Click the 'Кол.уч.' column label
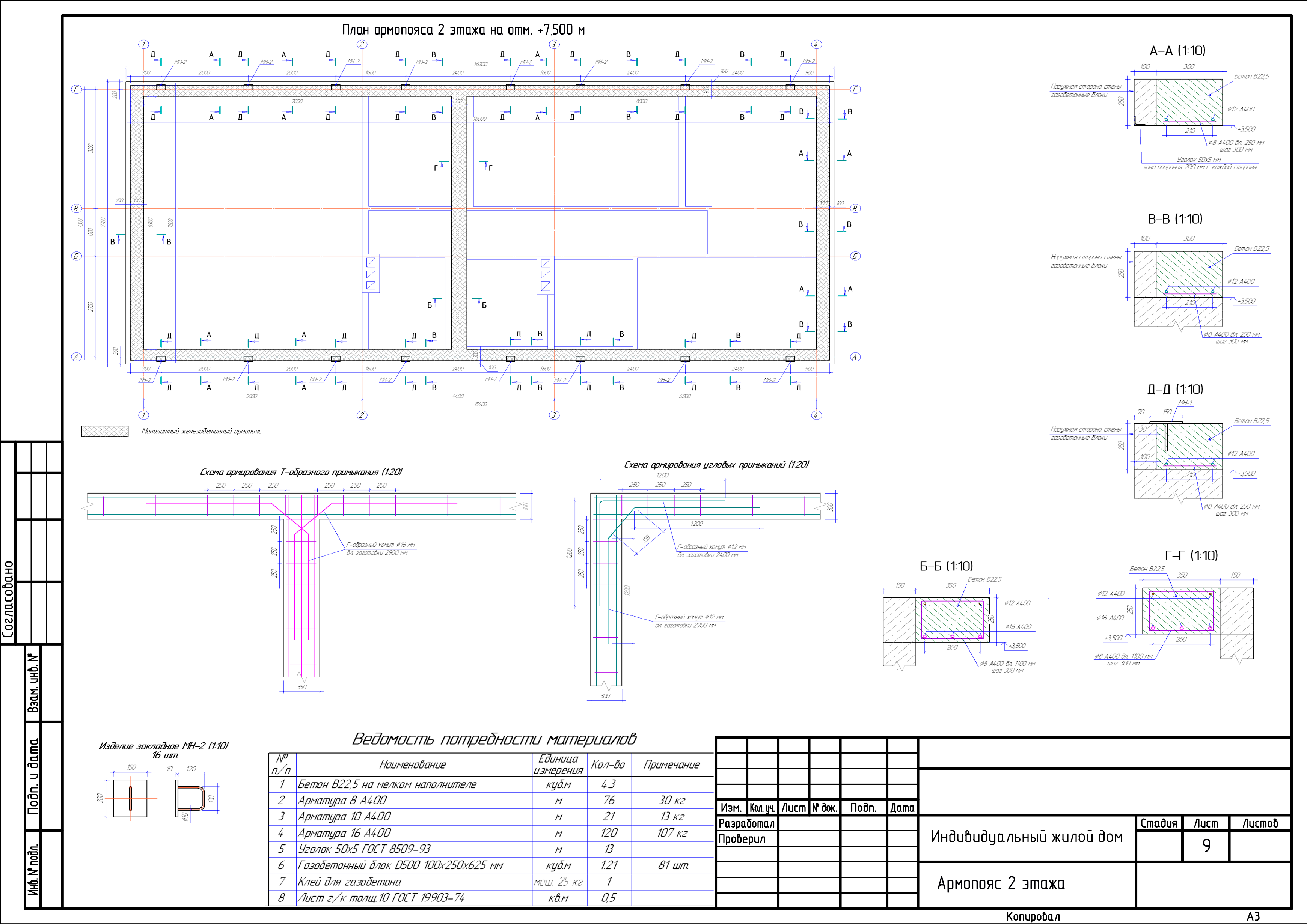The width and height of the screenshot is (1307, 924). click(x=762, y=808)
